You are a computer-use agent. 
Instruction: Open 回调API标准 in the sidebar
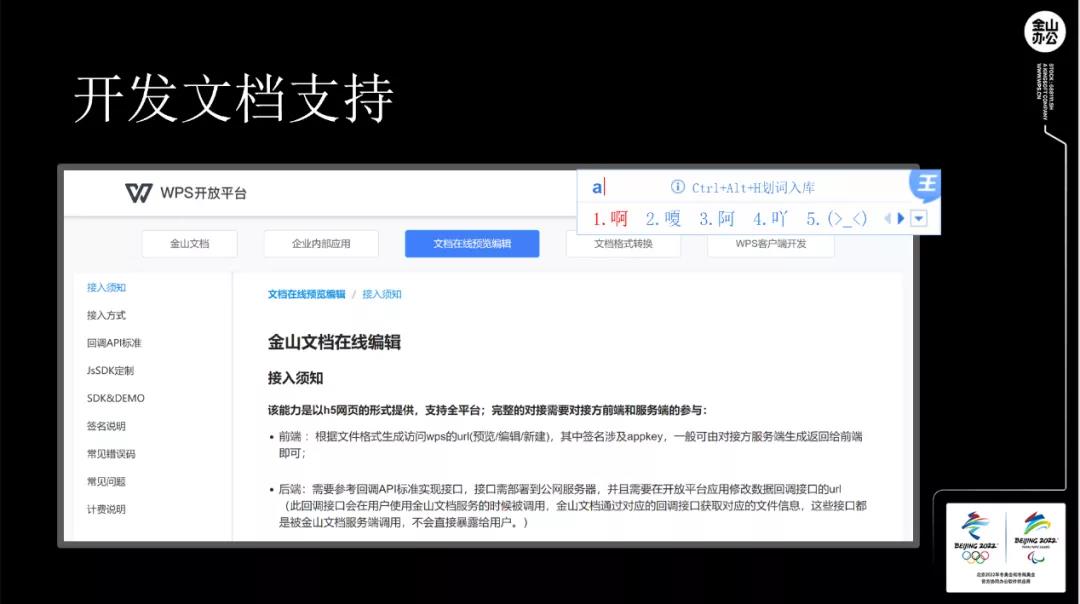tap(114, 343)
